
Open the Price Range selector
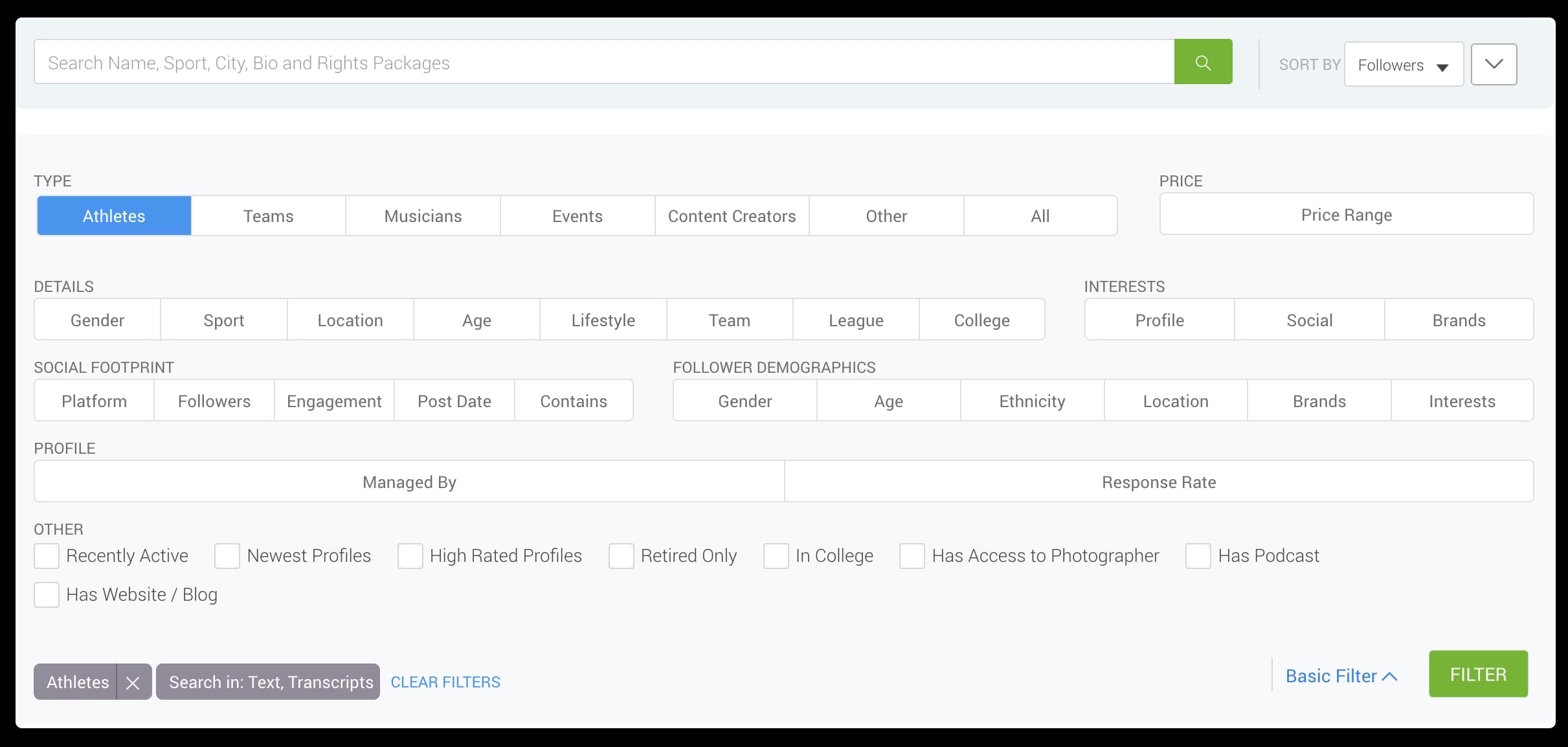coord(1346,214)
